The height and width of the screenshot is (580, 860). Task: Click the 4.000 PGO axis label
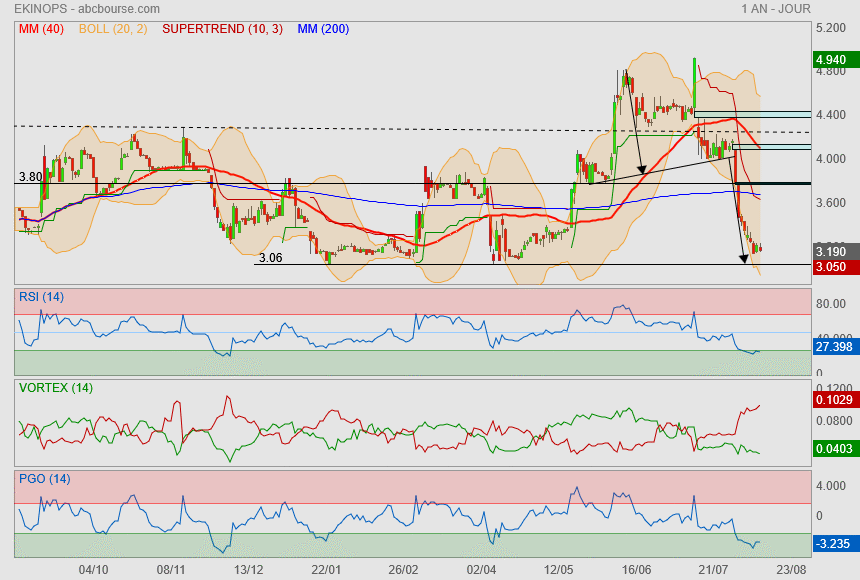click(831, 486)
